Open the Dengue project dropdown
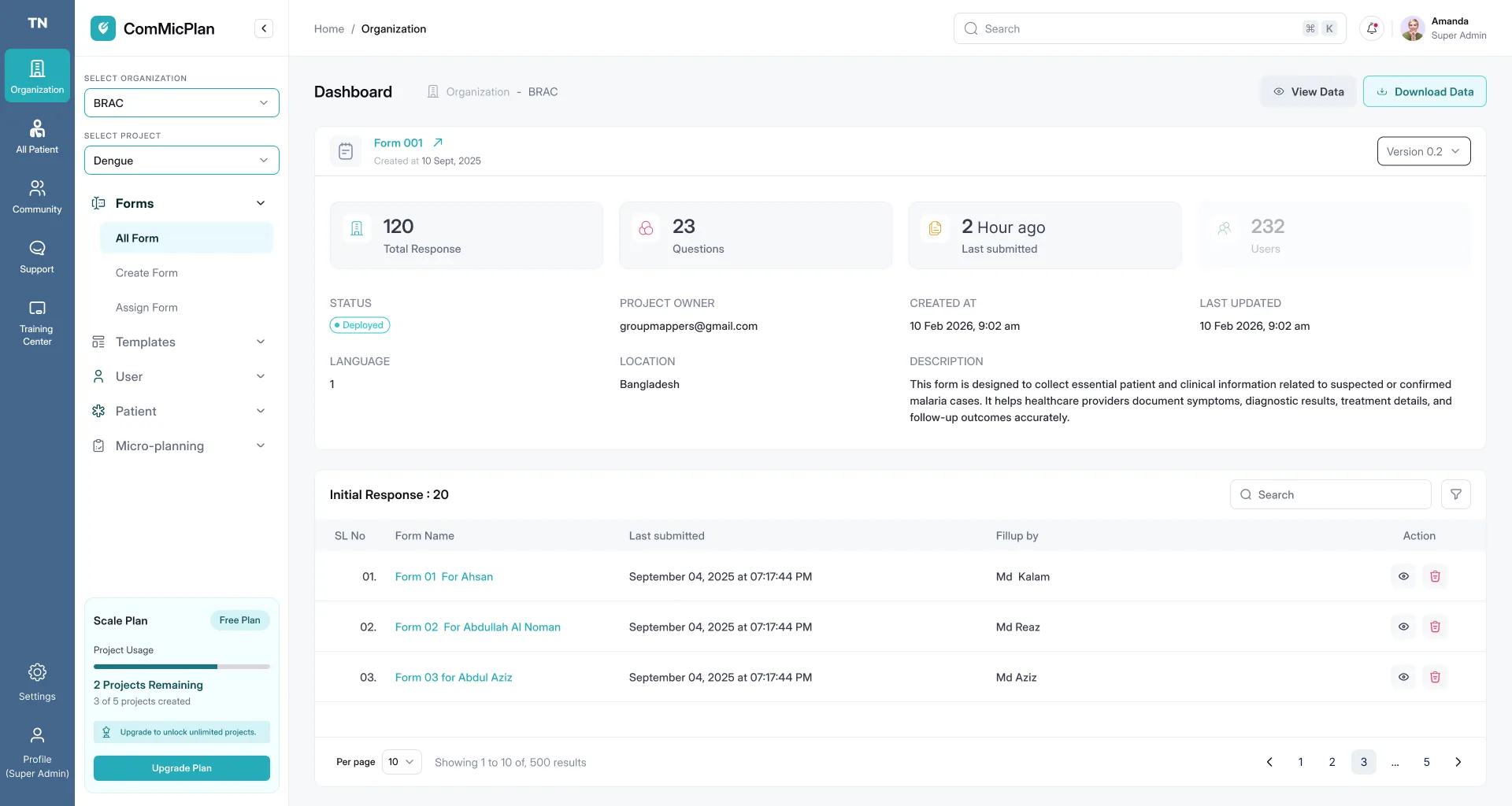The height and width of the screenshot is (806, 1512). (182, 161)
